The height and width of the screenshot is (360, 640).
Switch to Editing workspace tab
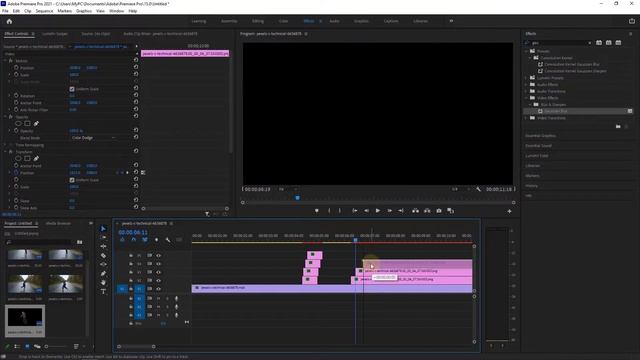(x=258, y=21)
